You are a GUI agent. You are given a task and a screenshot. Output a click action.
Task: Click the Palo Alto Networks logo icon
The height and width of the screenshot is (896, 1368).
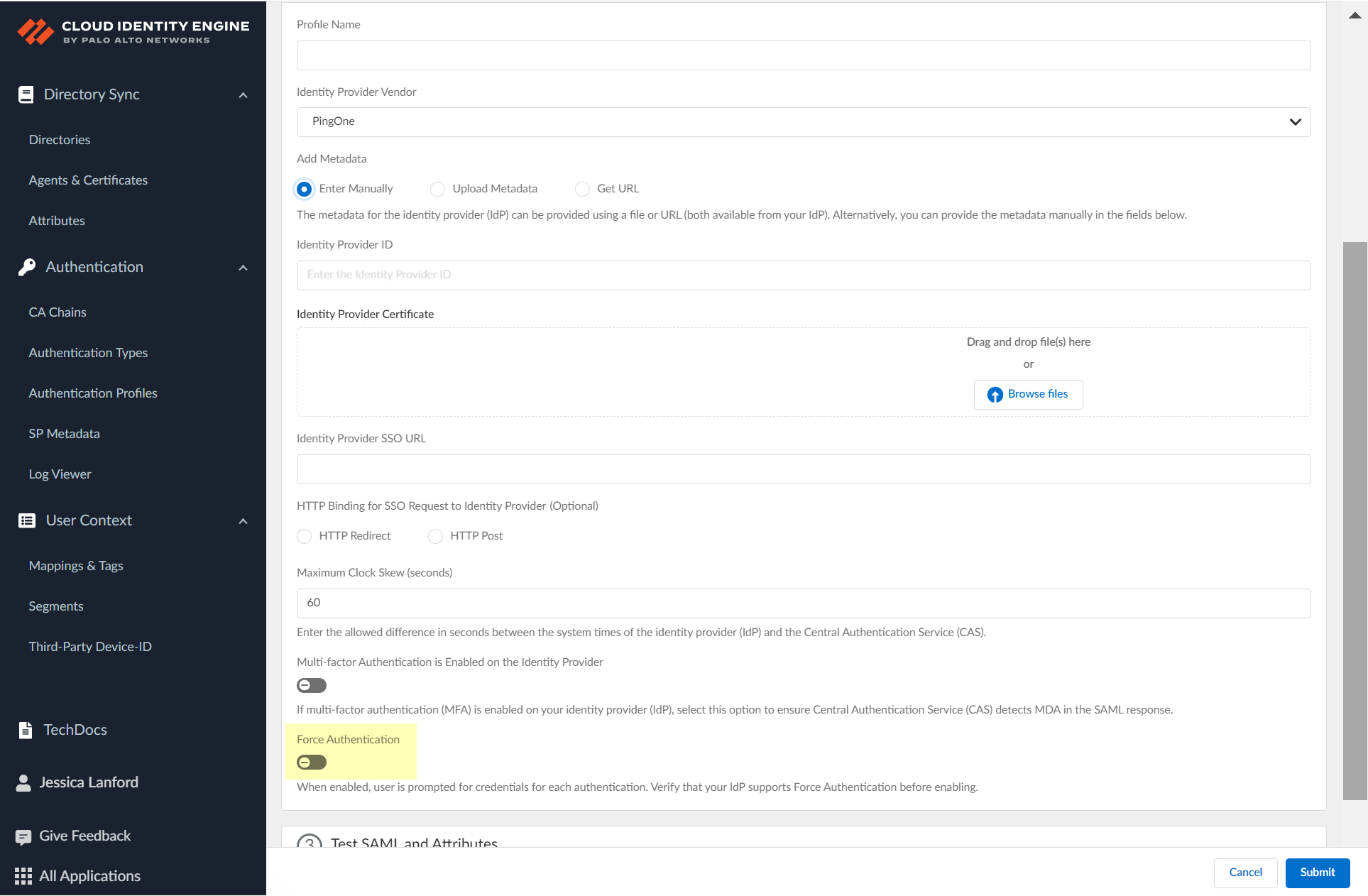tap(35, 31)
